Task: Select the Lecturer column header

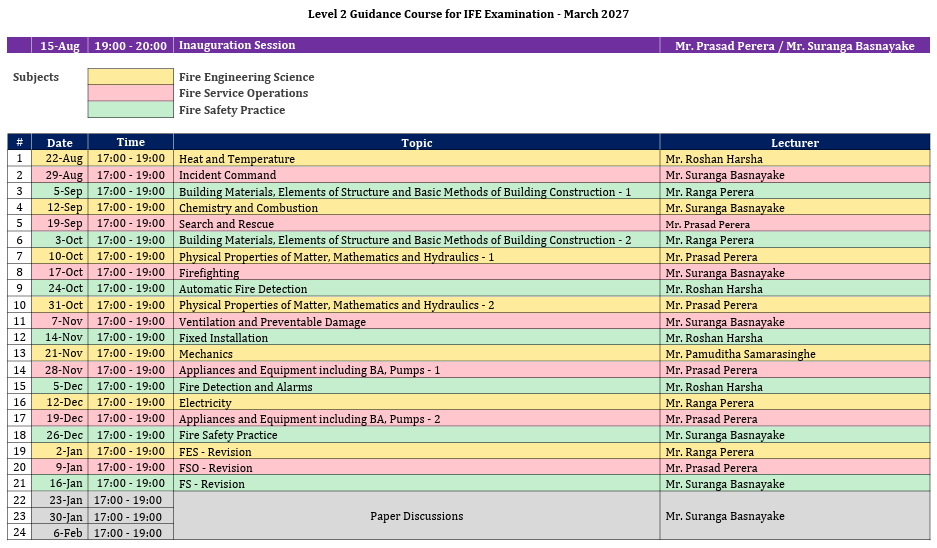Action: click(x=795, y=142)
